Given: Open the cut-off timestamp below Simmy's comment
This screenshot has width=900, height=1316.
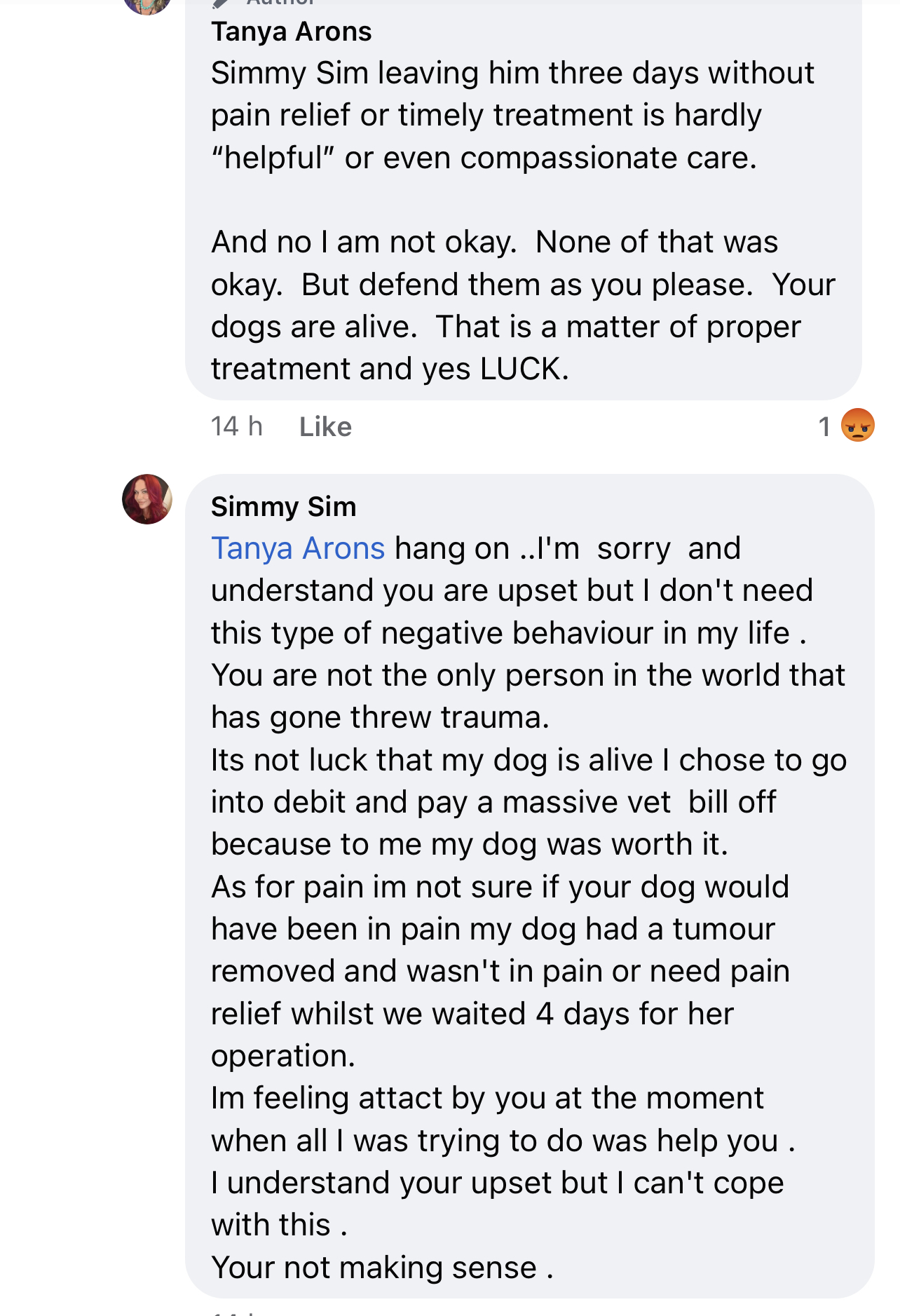Looking at the screenshot, I should pos(237,1312).
